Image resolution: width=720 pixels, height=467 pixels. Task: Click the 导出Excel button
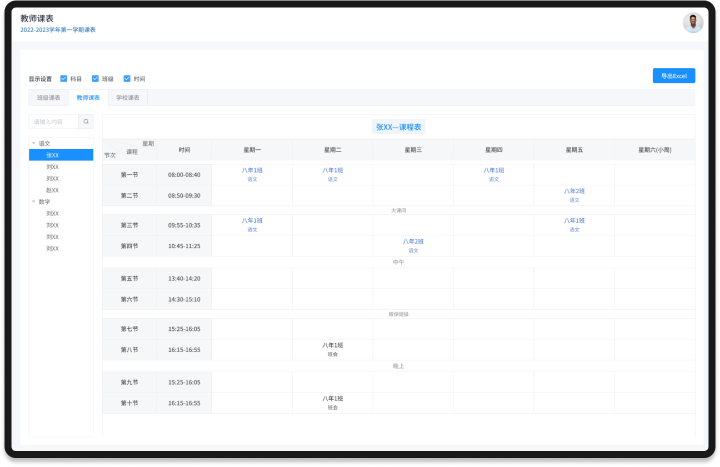(673, 76)
